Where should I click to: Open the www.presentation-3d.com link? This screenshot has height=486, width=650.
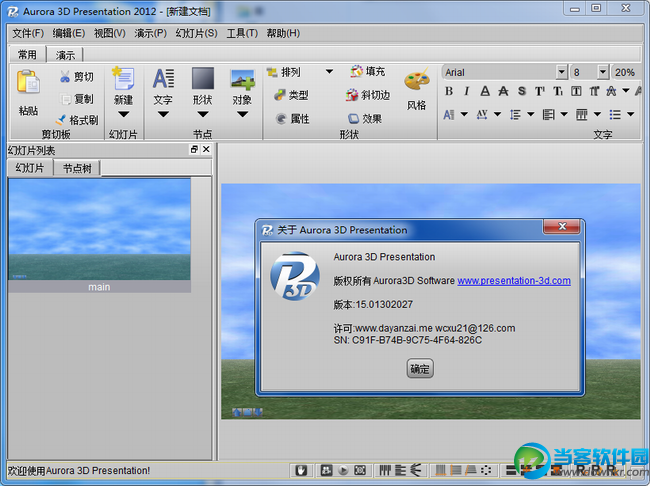[x=514, y=281]
